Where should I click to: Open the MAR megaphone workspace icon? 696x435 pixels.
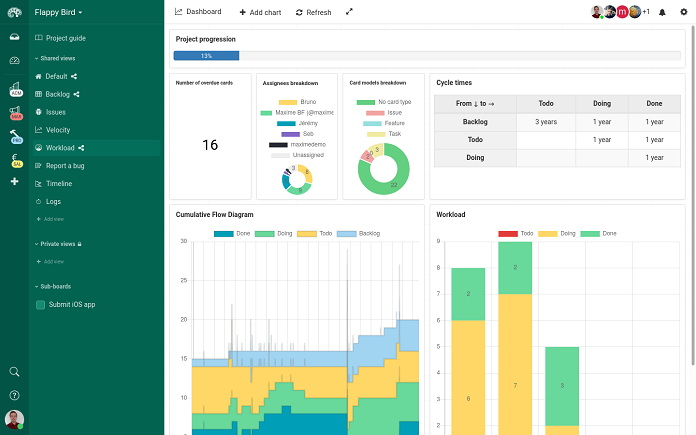16,113
